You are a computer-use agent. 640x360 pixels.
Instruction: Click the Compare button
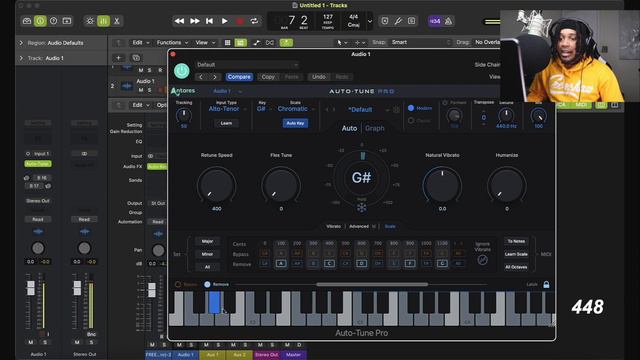[239, 77]
